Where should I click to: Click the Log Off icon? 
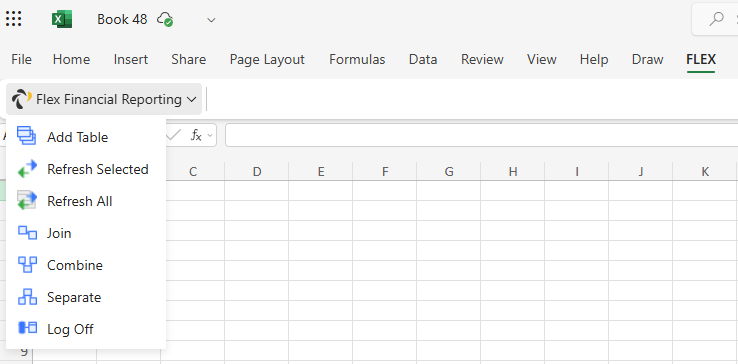(x=27, y=328)
